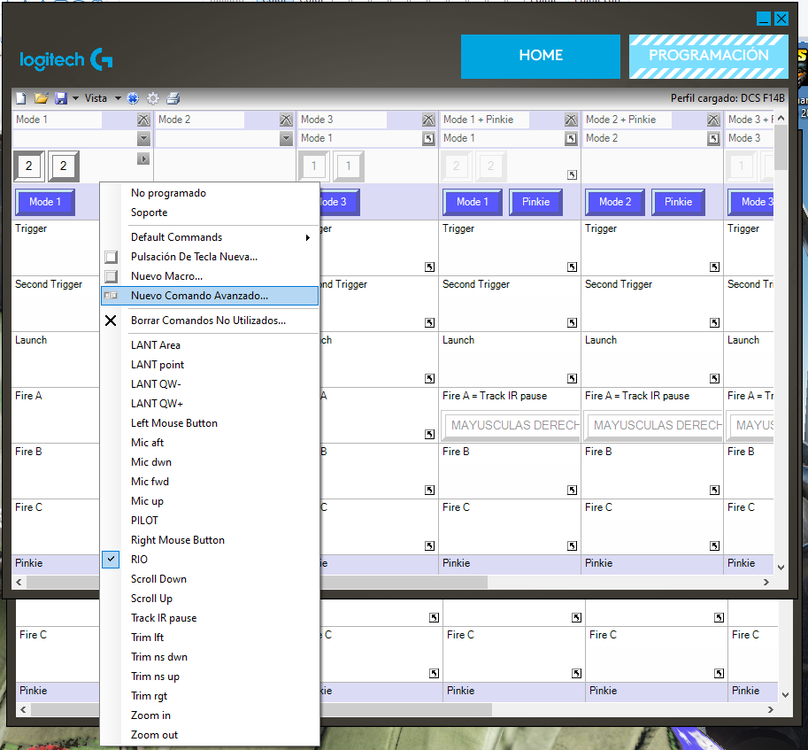Open the dropdown under Mode 2 header
Image resolution: width=808 pixels, height=750 pixels.
click(286, 138)
